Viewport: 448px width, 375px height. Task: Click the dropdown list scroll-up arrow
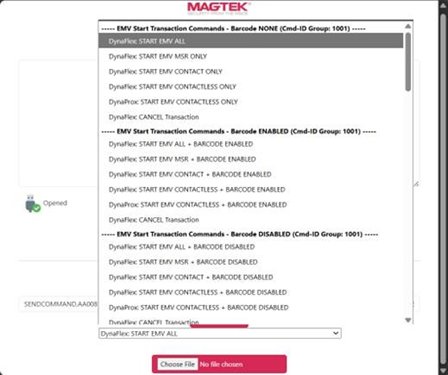click(x=408, y=26)
